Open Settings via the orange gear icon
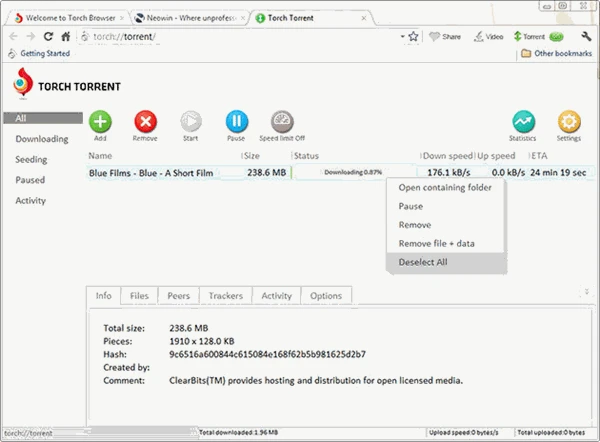This screenshot has height=442, width=600. [x=569, y=122]
